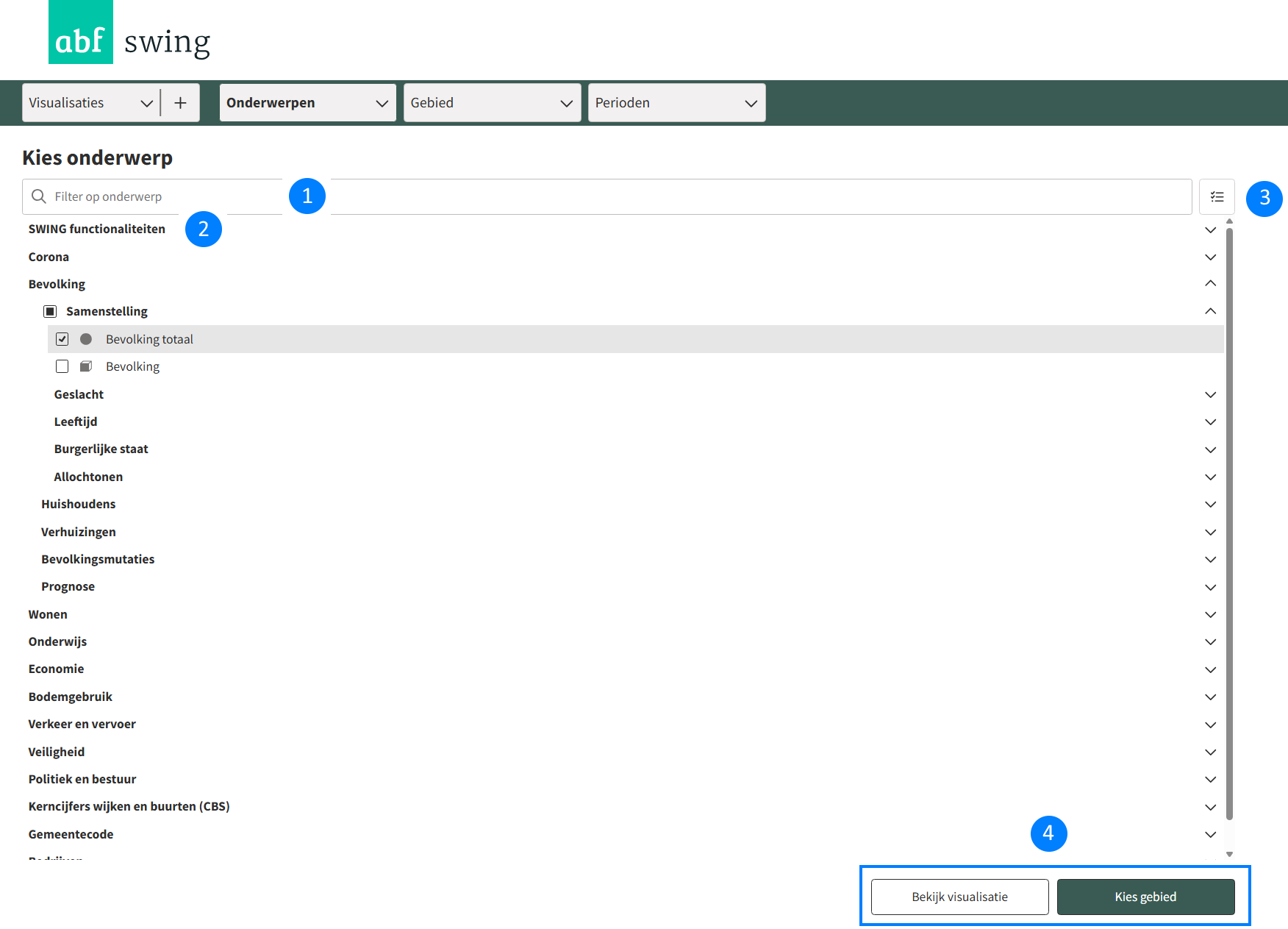Expand the Onderwijs chevron

[1210, 641]
